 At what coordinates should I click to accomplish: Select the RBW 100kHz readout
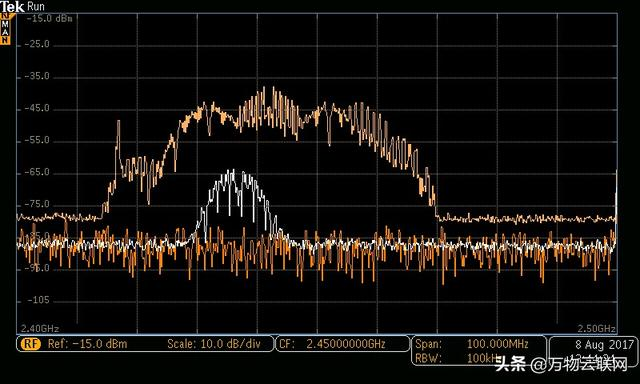(457, 359)
